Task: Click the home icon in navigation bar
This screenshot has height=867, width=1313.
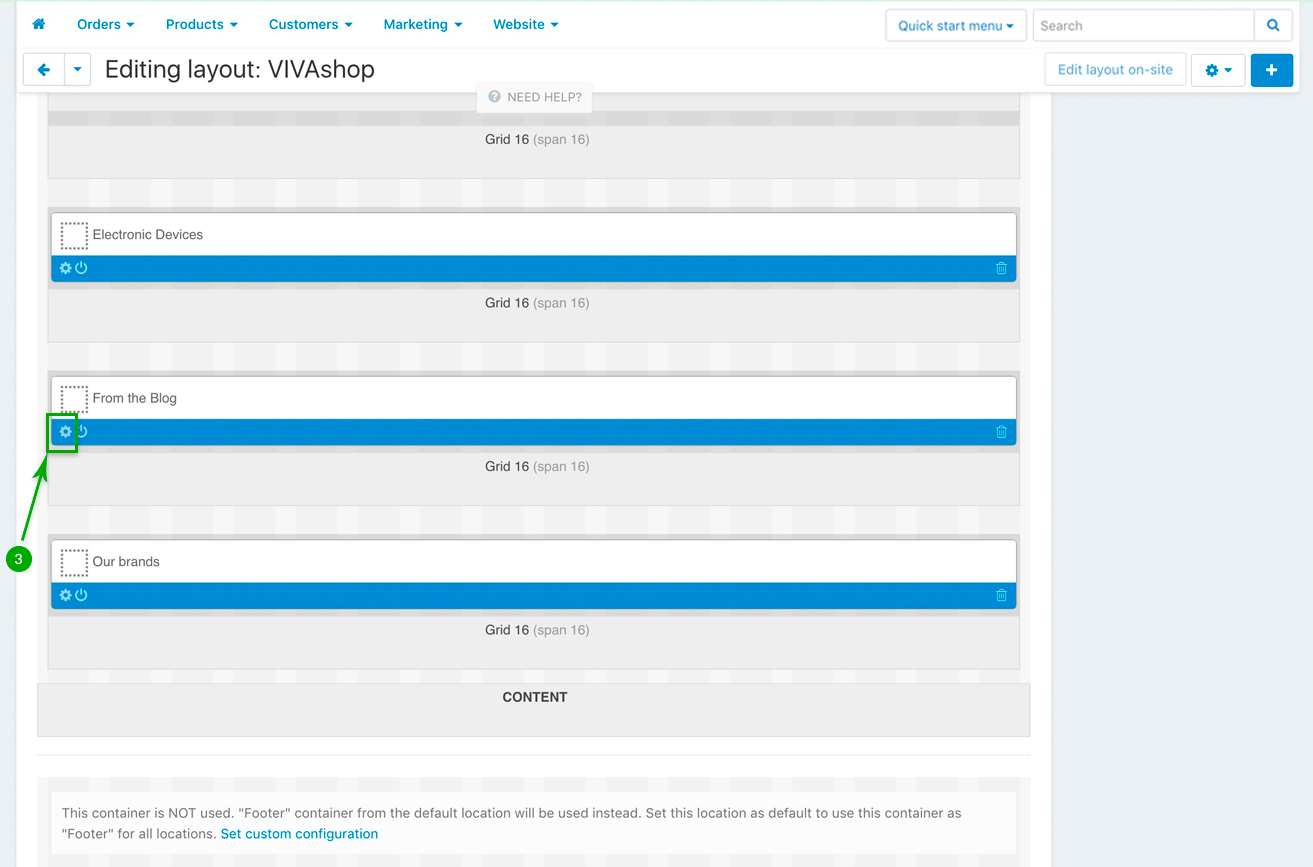Action: click(x=39, y=24)
